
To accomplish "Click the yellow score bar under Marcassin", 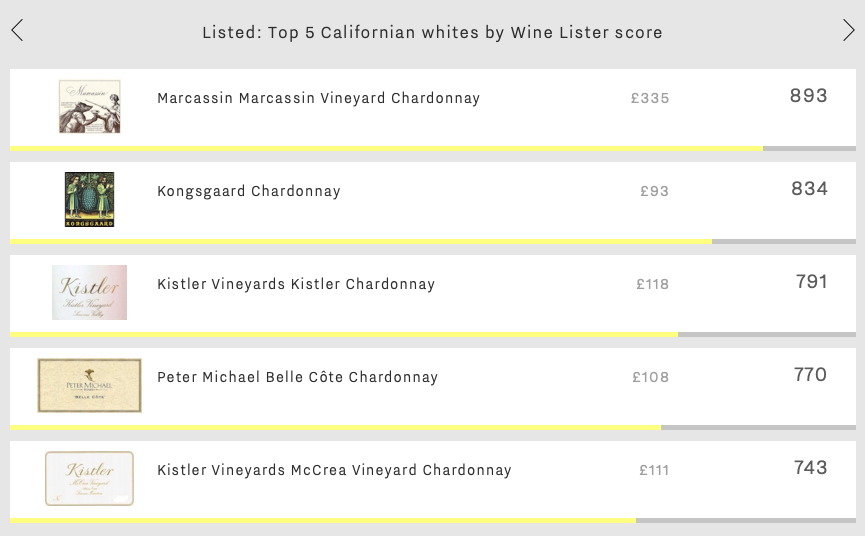I will point(386,149).
